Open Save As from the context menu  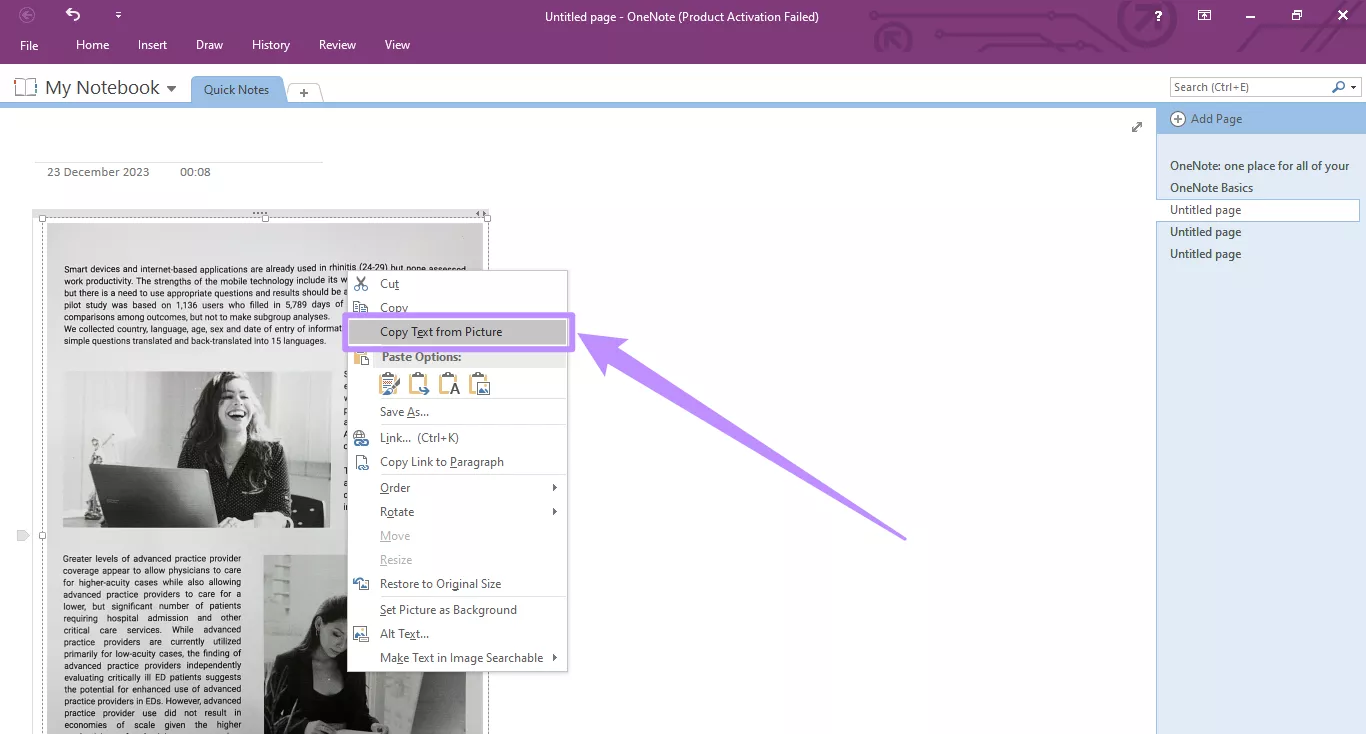tap(404, 411)
